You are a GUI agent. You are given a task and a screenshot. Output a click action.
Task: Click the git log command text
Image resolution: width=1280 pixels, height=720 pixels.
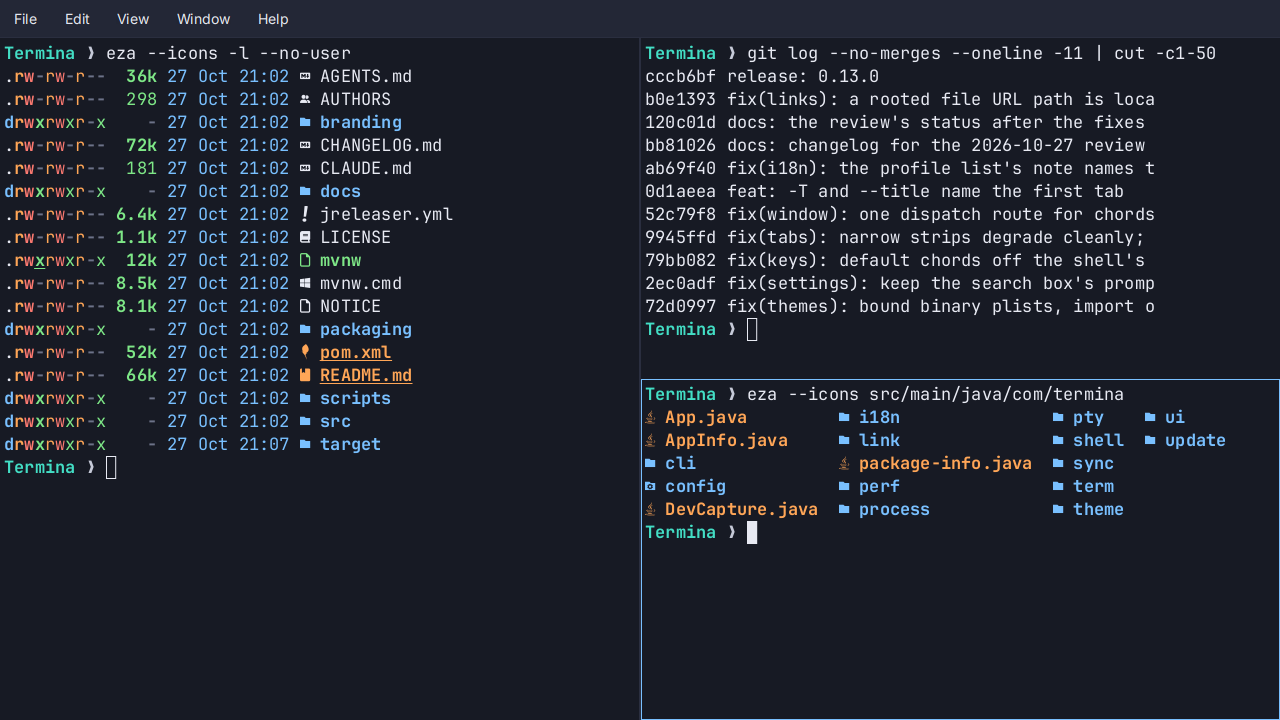[981, 53]
